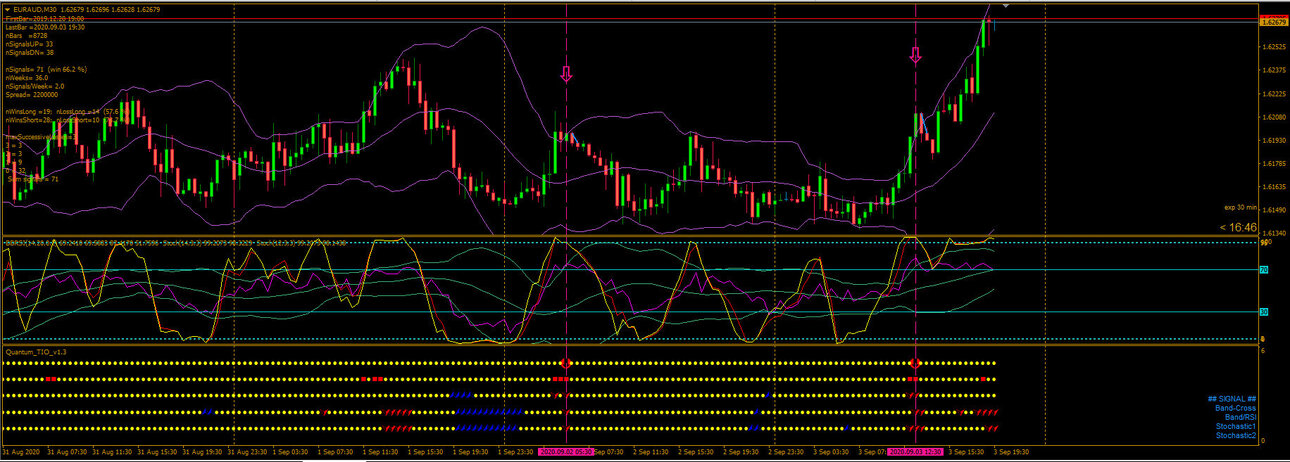Click the 1.61930 price axis label
Screen dimensions: 1290x462
(x=1273, y=141)
